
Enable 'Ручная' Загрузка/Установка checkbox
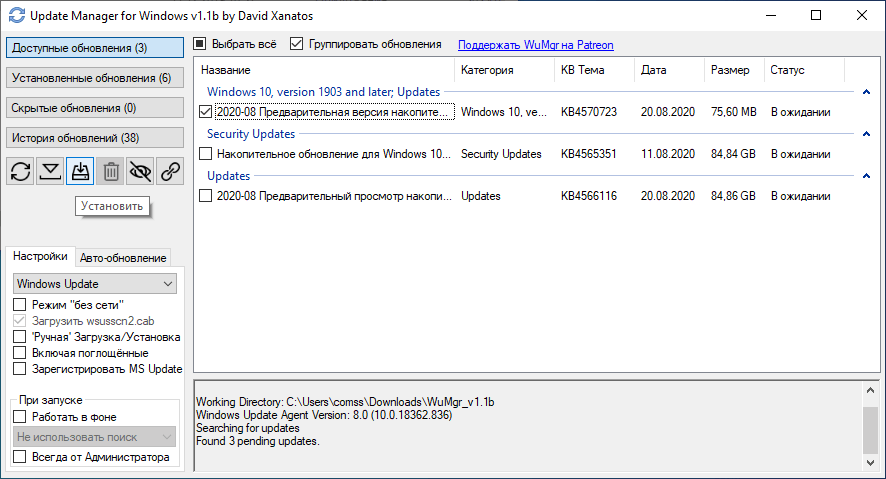tap(20, 337)
